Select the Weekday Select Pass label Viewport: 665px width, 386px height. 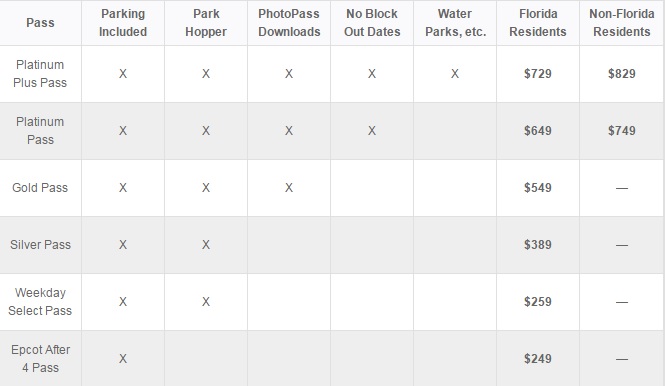[40, 302]
